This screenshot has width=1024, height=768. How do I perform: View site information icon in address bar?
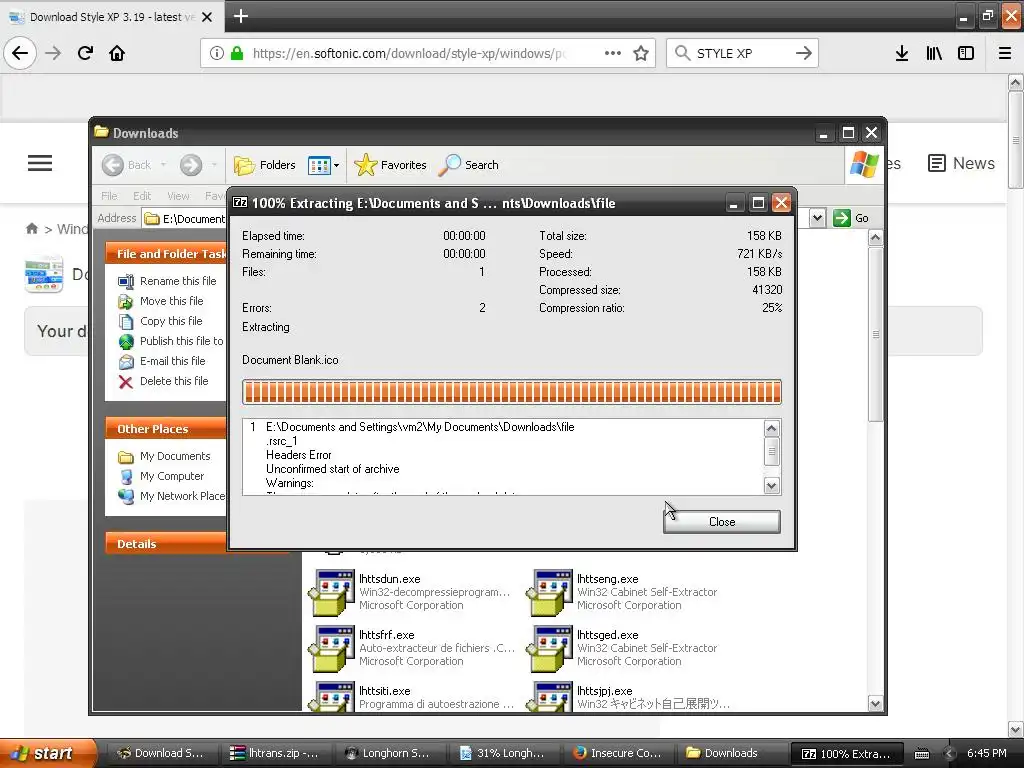[x=217, y=53]
